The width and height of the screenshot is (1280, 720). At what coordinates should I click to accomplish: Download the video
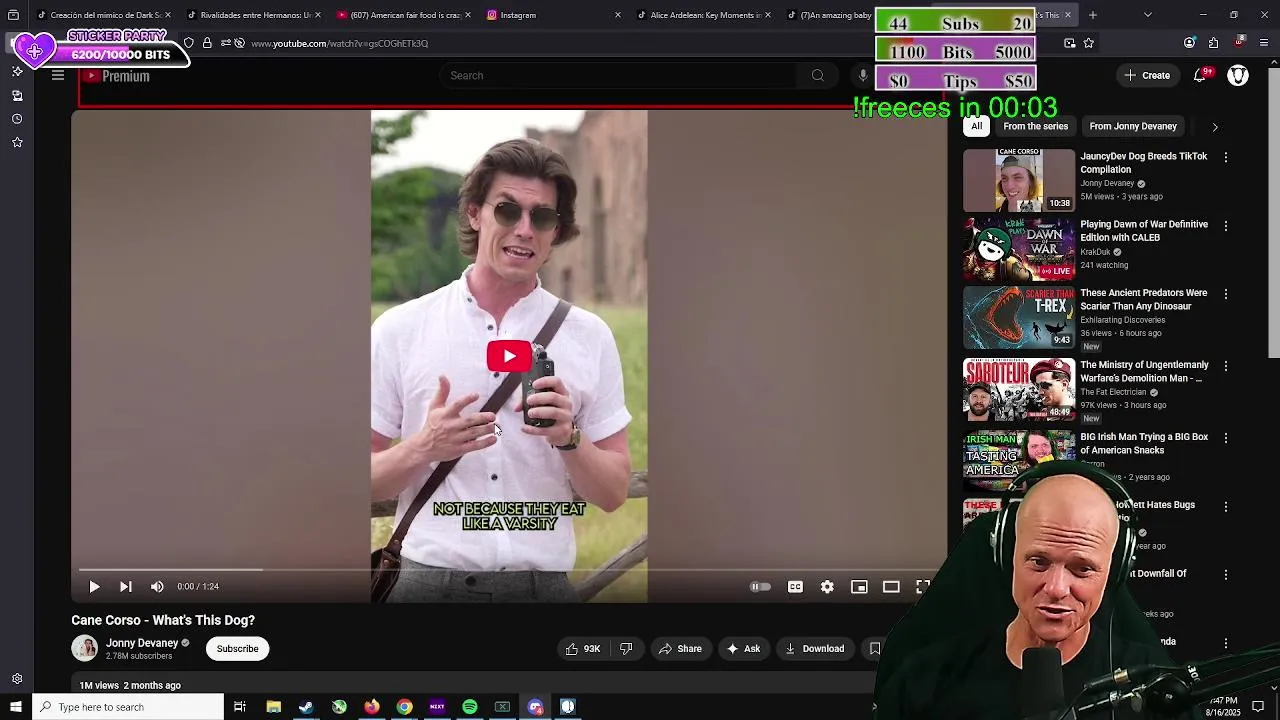pos(814,649)
